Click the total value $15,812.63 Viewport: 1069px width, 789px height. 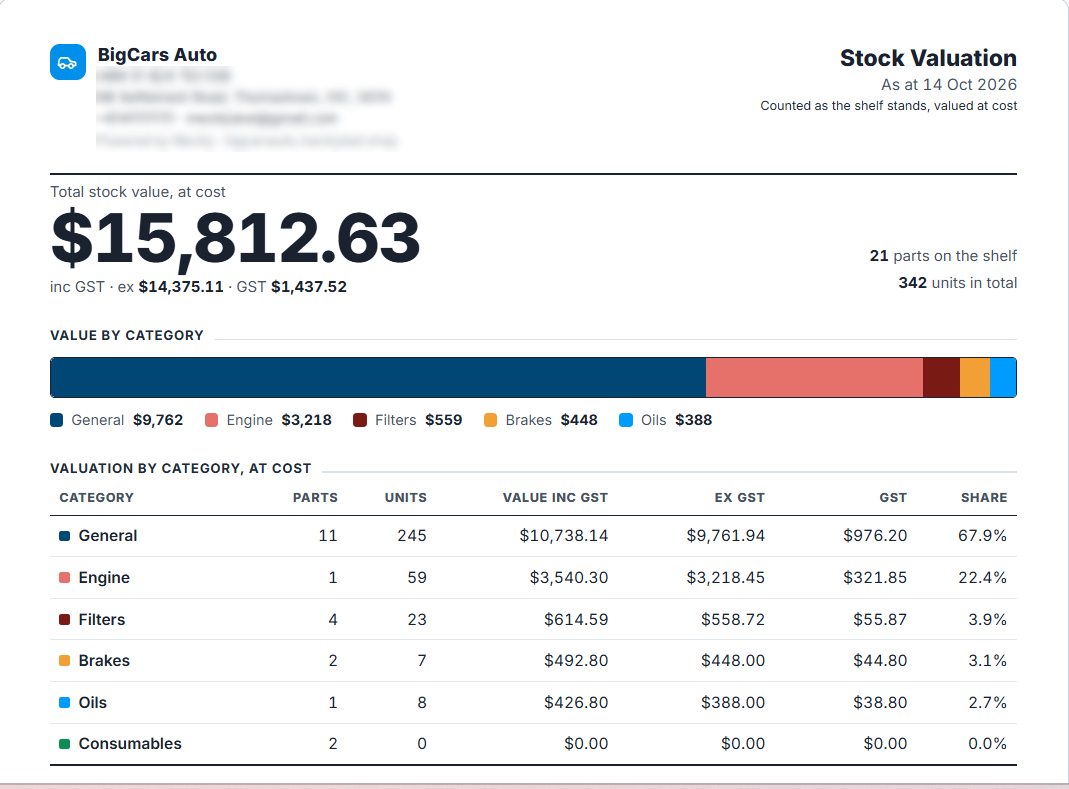coord(235,237)
